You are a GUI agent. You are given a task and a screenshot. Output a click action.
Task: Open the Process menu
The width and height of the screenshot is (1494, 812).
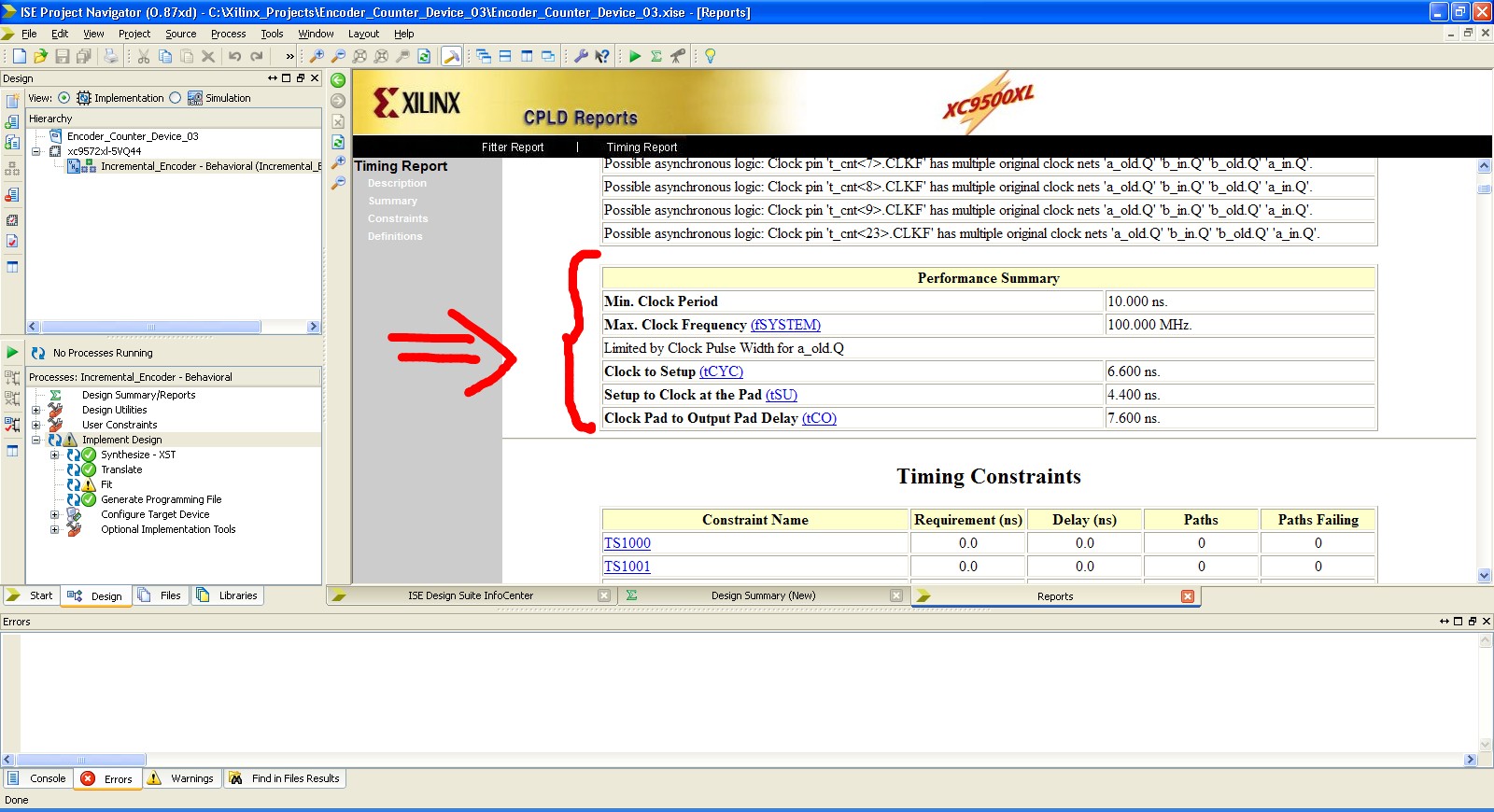[228, 34]
